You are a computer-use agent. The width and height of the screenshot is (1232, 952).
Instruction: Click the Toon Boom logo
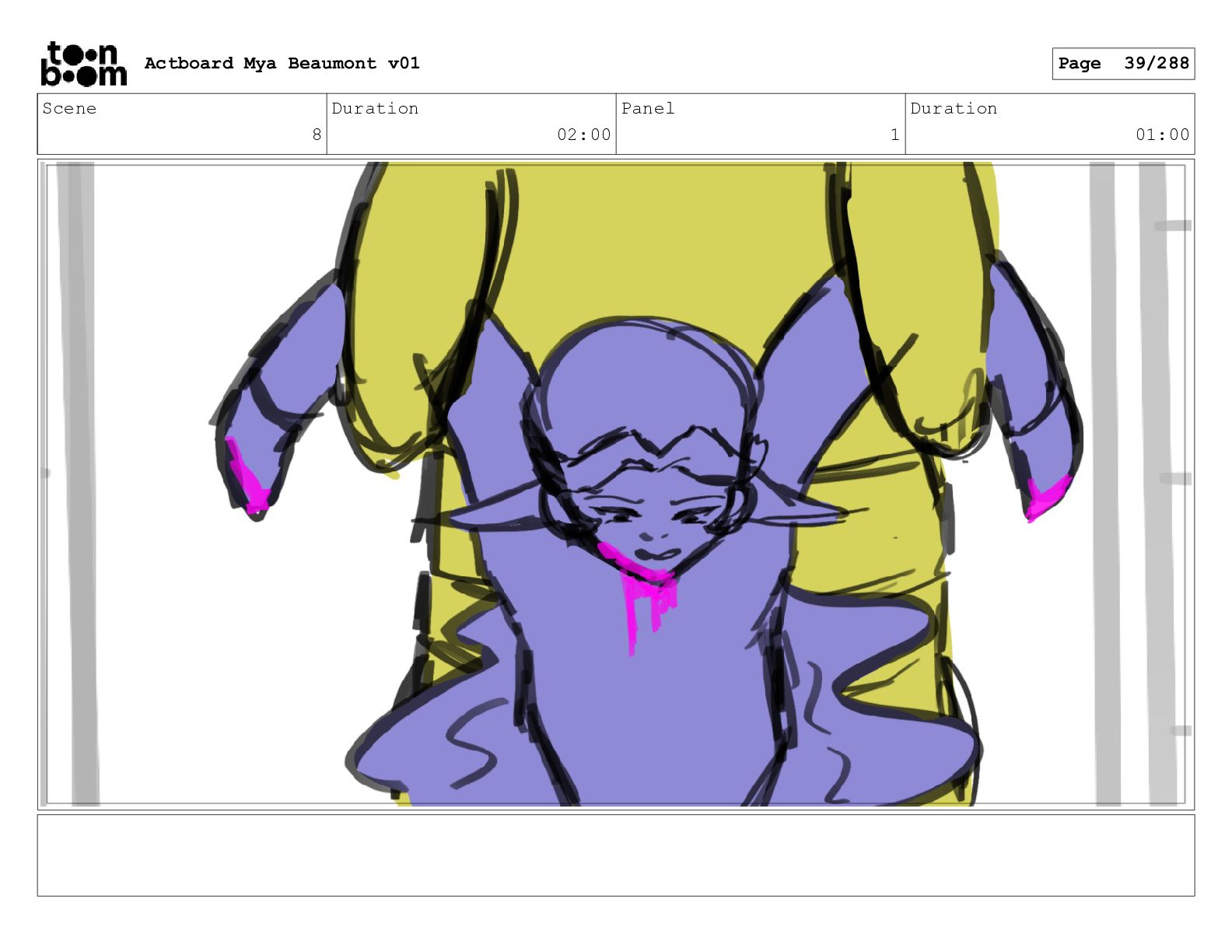coord(83,63)
